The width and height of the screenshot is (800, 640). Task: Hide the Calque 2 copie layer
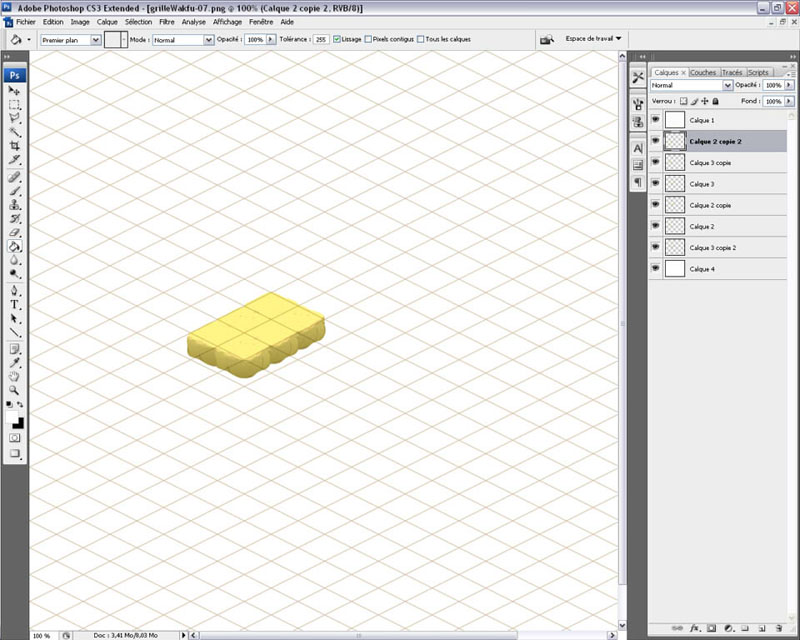point(656,205)
